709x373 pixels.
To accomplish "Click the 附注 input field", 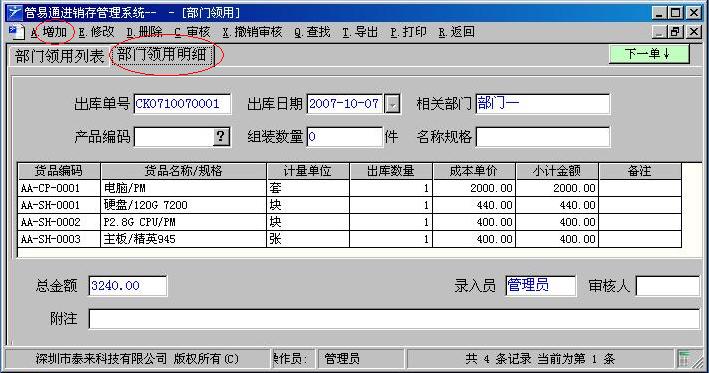I will [x=394, y=319].
